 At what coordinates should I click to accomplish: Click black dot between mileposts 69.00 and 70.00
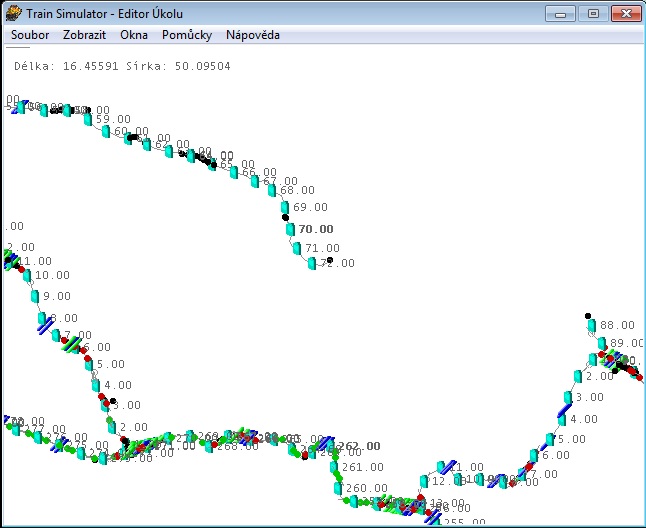point(285,217)
